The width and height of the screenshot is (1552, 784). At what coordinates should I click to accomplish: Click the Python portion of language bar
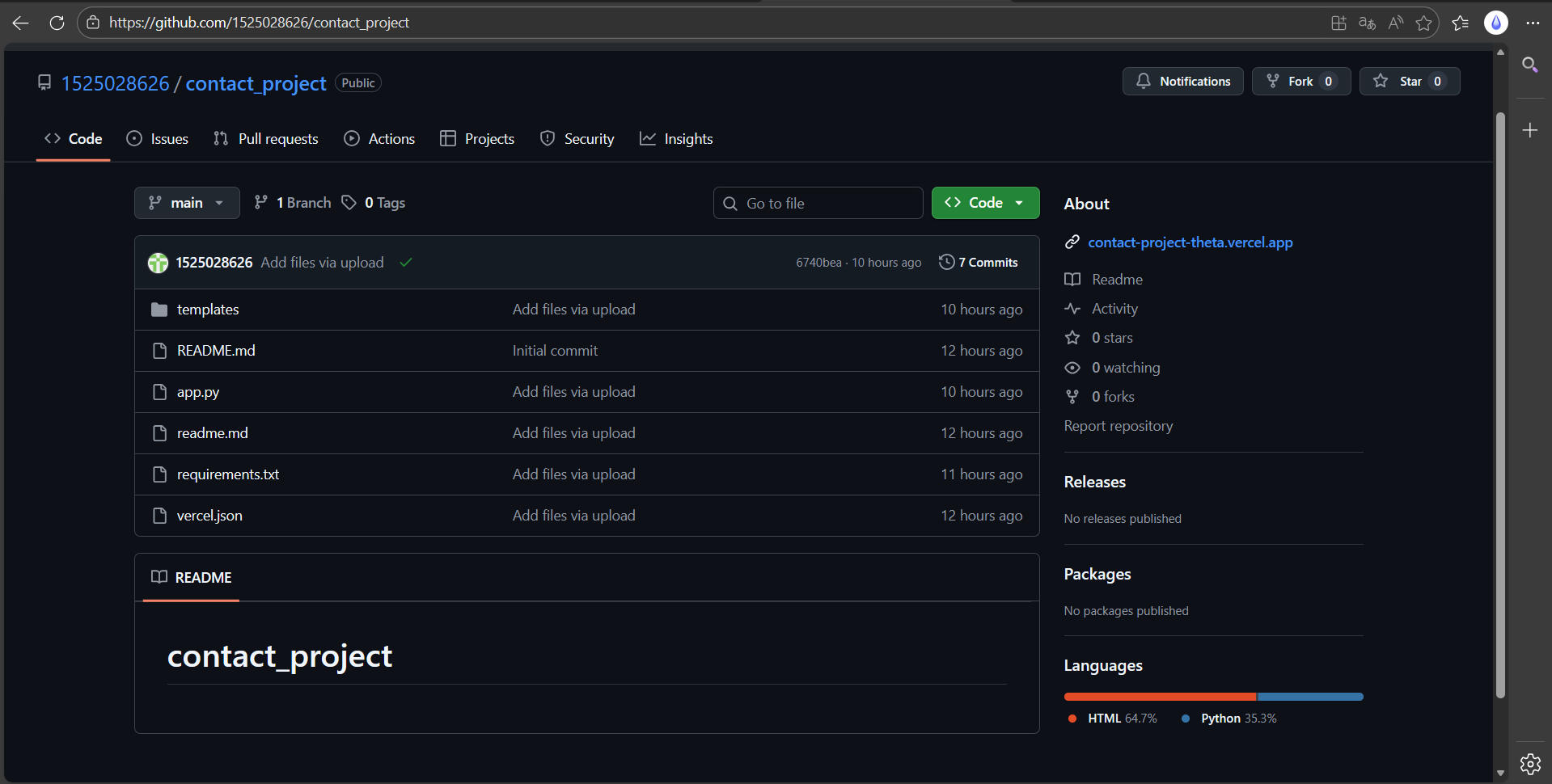click(x=1310, y=697)
